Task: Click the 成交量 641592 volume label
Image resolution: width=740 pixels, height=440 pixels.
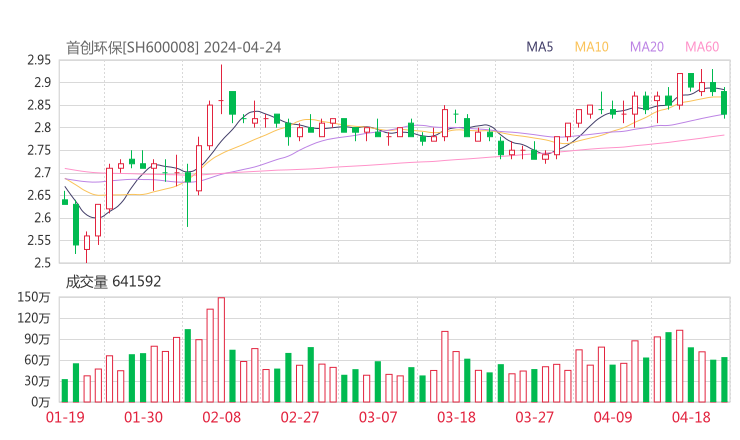Action: coord(113,282)
